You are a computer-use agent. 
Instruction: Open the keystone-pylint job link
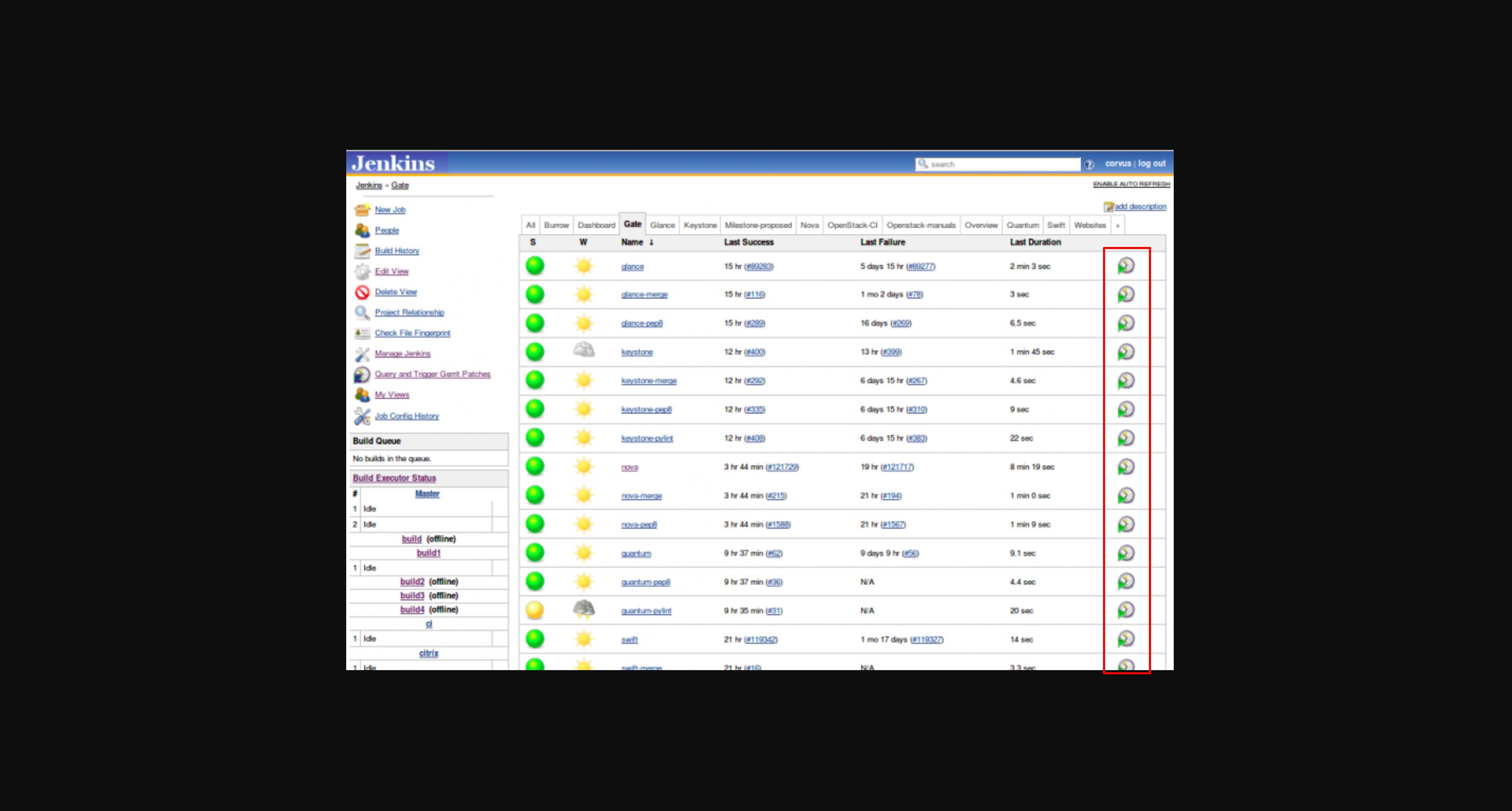(x=647, y=438)
